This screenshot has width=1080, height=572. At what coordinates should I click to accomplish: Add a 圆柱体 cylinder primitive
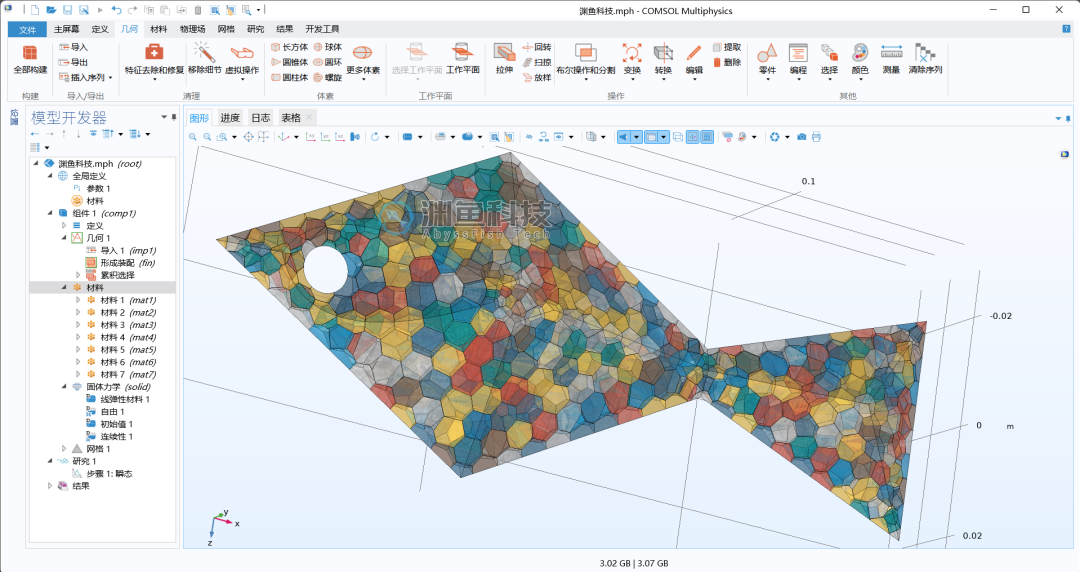[289, 77]
